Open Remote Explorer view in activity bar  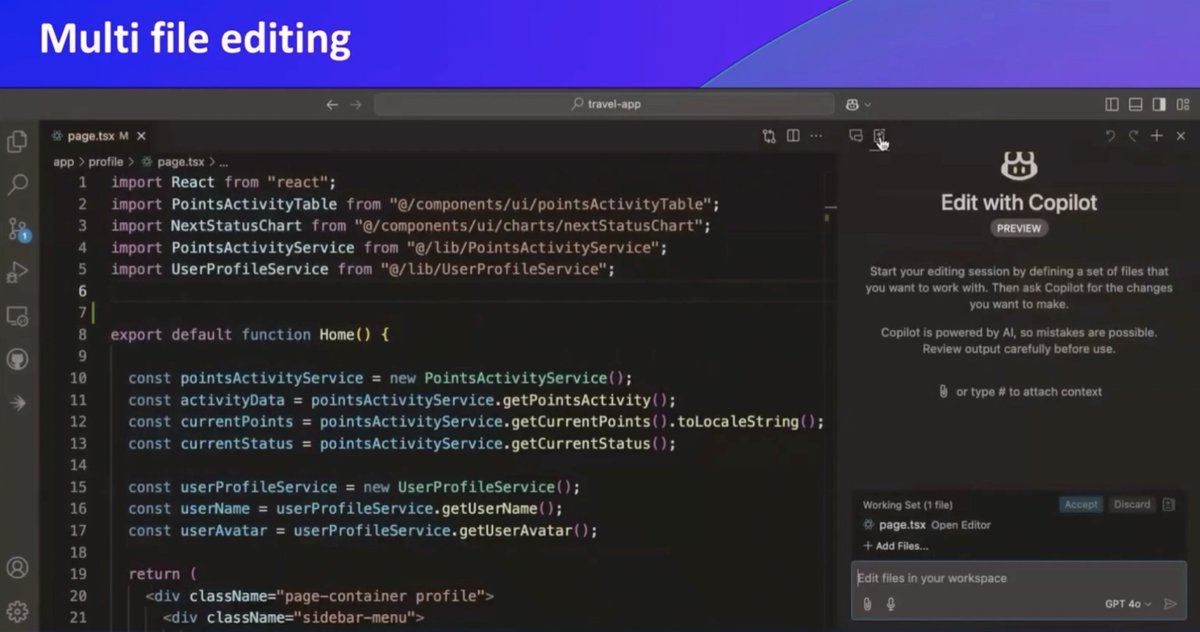(x=17, y=316)
